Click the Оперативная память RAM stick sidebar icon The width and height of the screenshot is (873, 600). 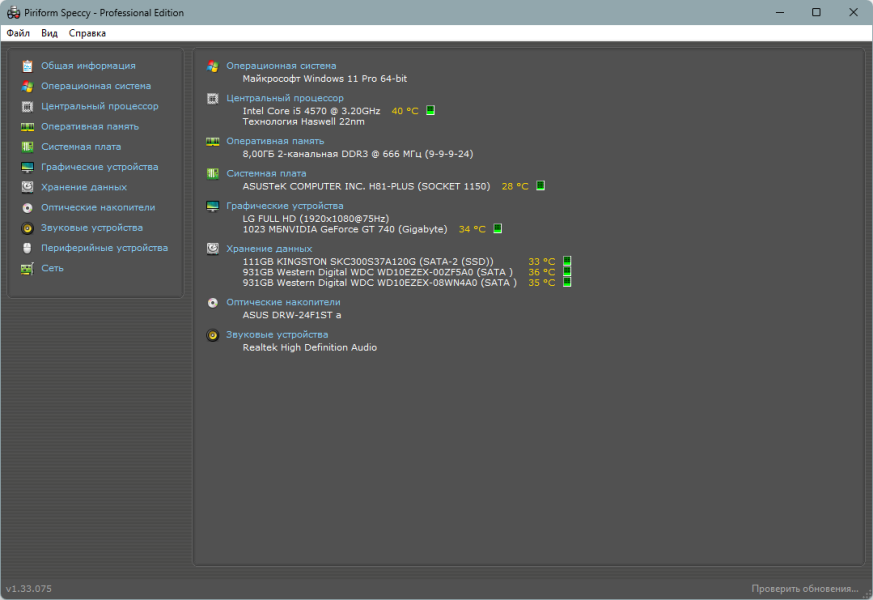pyautogui.click(x=27, y=127)
